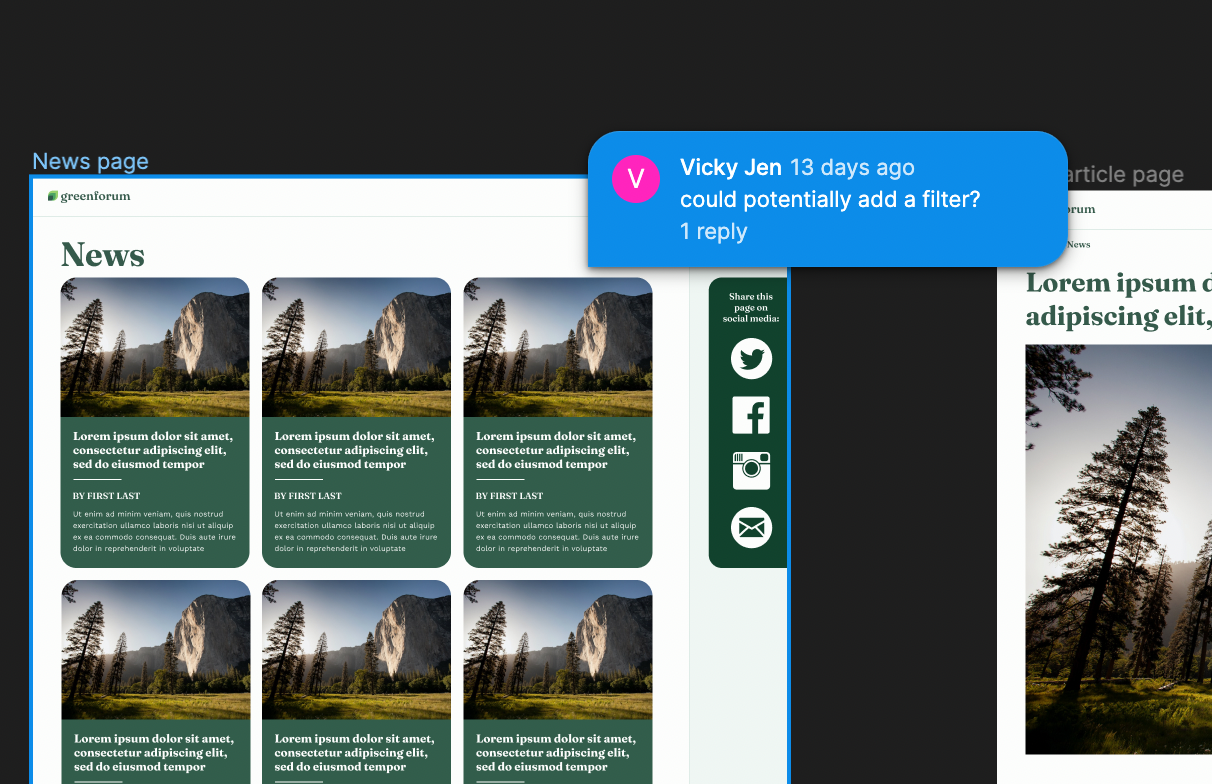This screenshot has height=784, width=1212.
Task: Select the 'News page' frame label
Action: [90, 161]
